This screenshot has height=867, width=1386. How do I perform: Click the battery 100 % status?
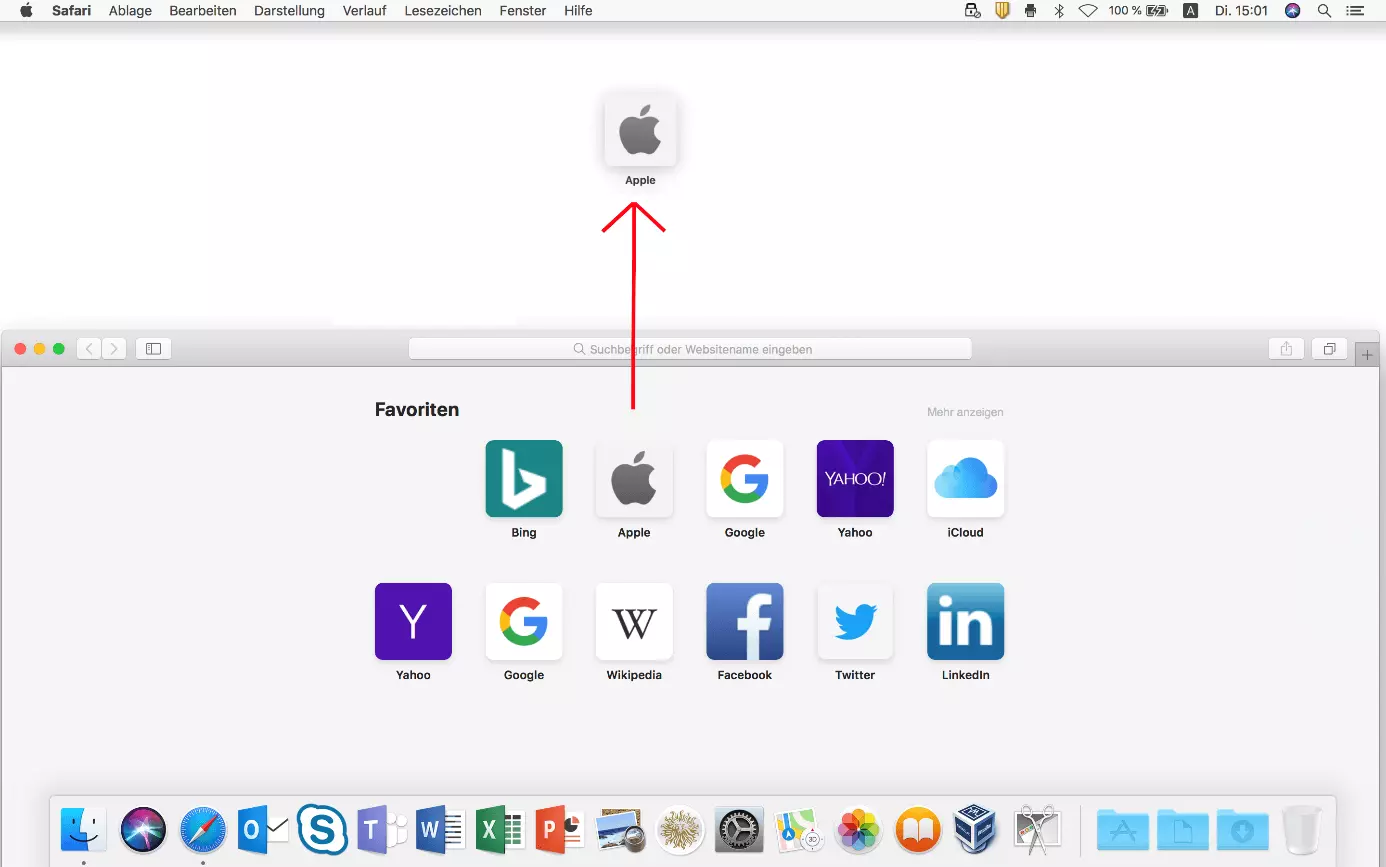point(1138,11)
